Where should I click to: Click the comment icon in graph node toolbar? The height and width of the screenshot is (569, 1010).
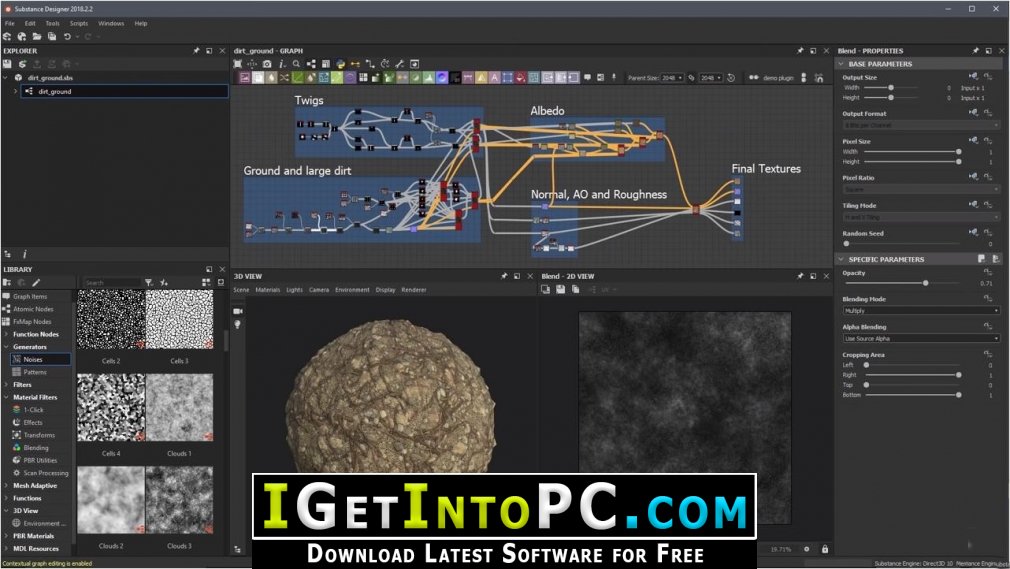[x=587, y=77]
